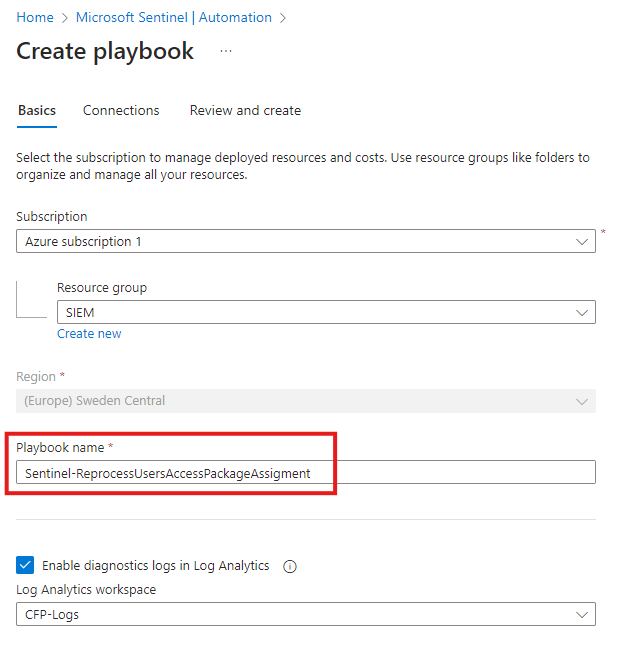The width and height of the screenshot is (636, 669).
Task: Expand the 'Azure subscription 1' dropdown
Action: click(x=300, y=241)
